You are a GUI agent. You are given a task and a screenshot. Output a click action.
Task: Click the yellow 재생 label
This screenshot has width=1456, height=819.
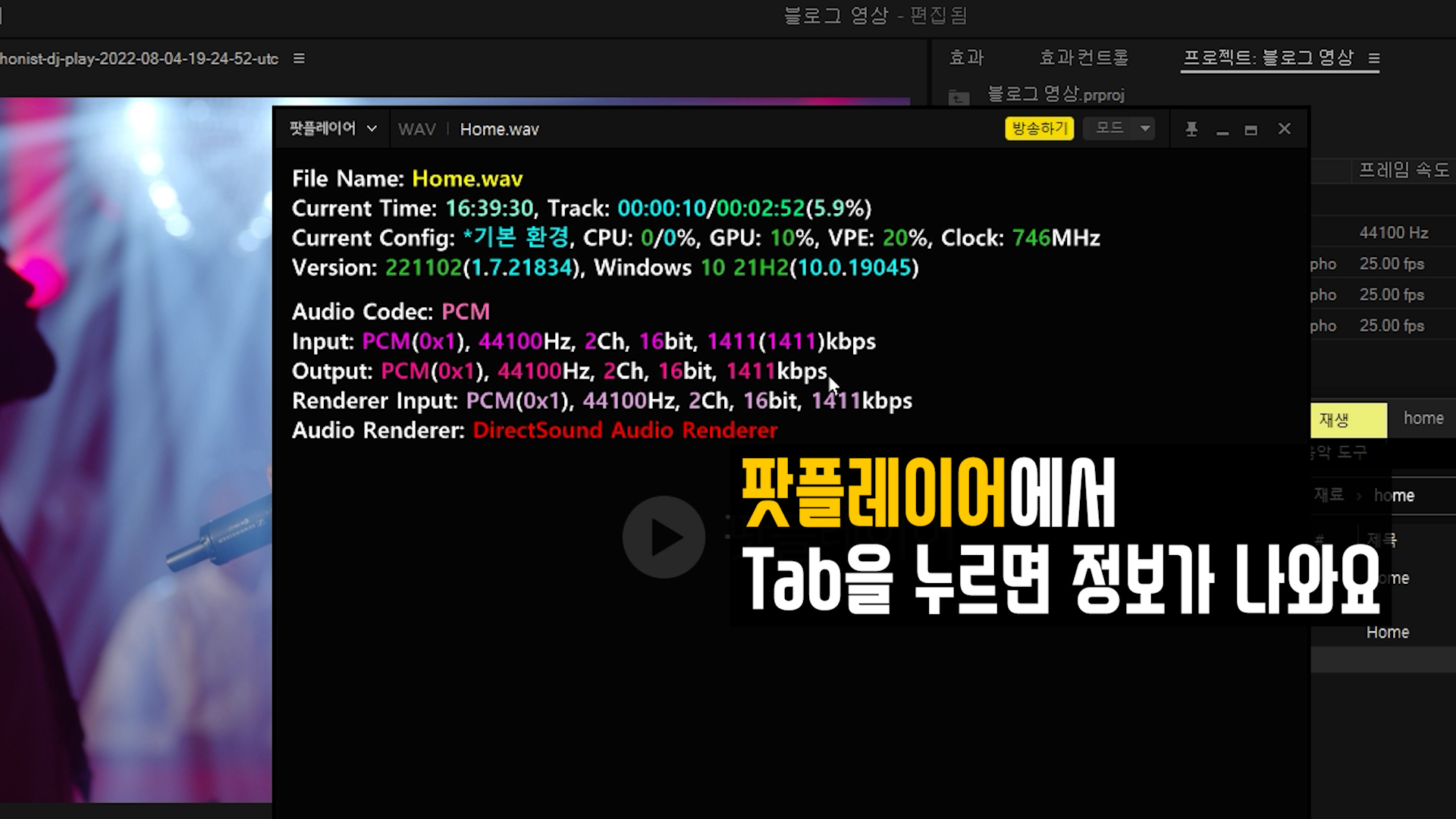tap(1348, 420)
